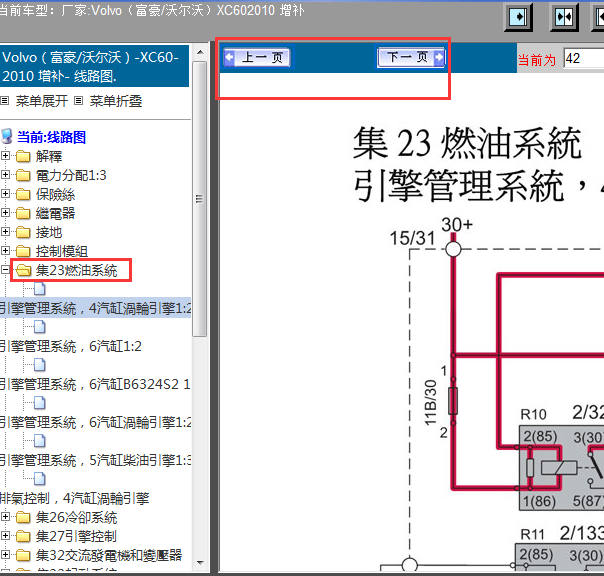Viewport: 604px width, 576px height.
Task: Click document icon above 6汽缸B6324S2 entry
Action: click(40, 365)
